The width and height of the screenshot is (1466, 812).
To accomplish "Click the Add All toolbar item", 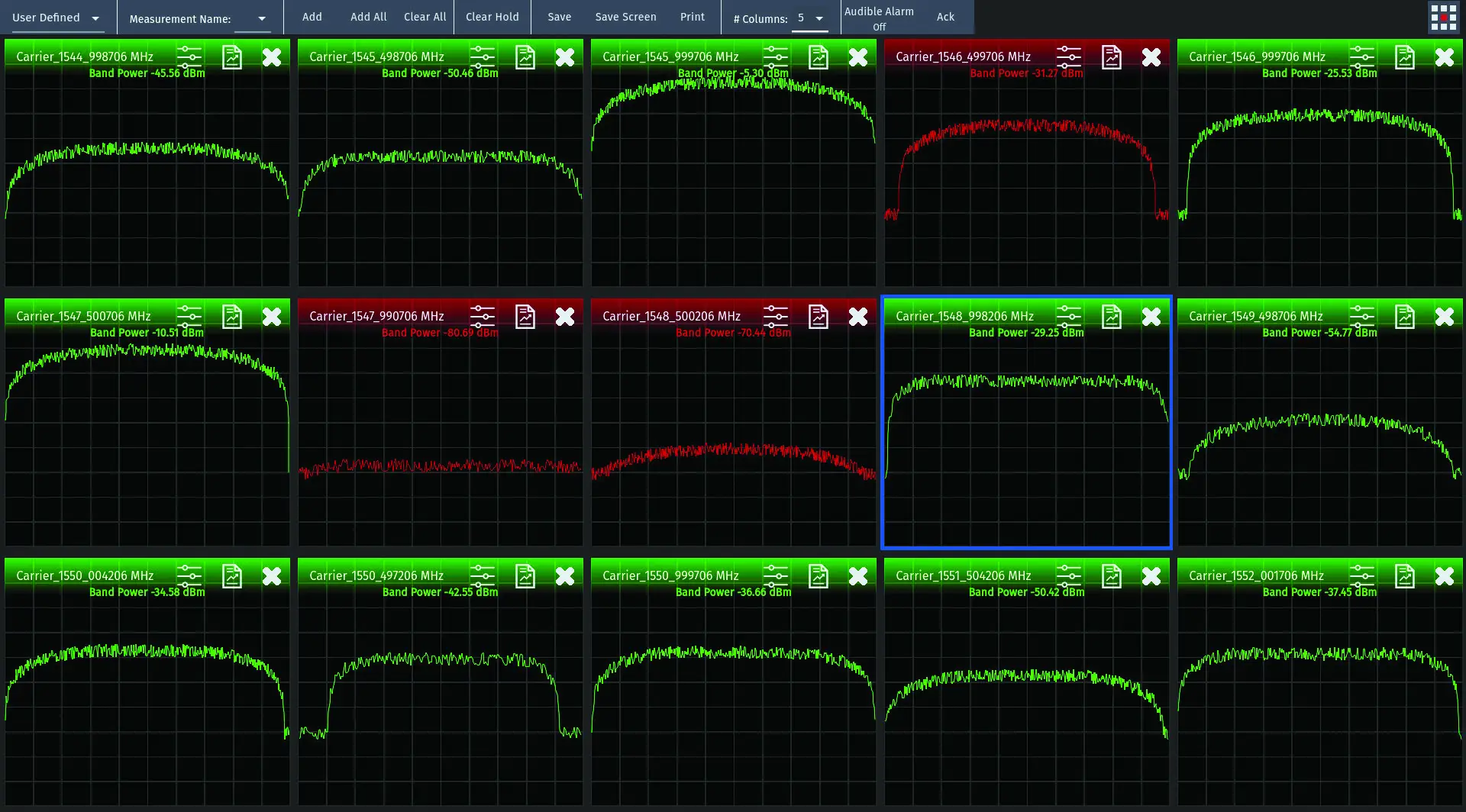I will [368, 17].
